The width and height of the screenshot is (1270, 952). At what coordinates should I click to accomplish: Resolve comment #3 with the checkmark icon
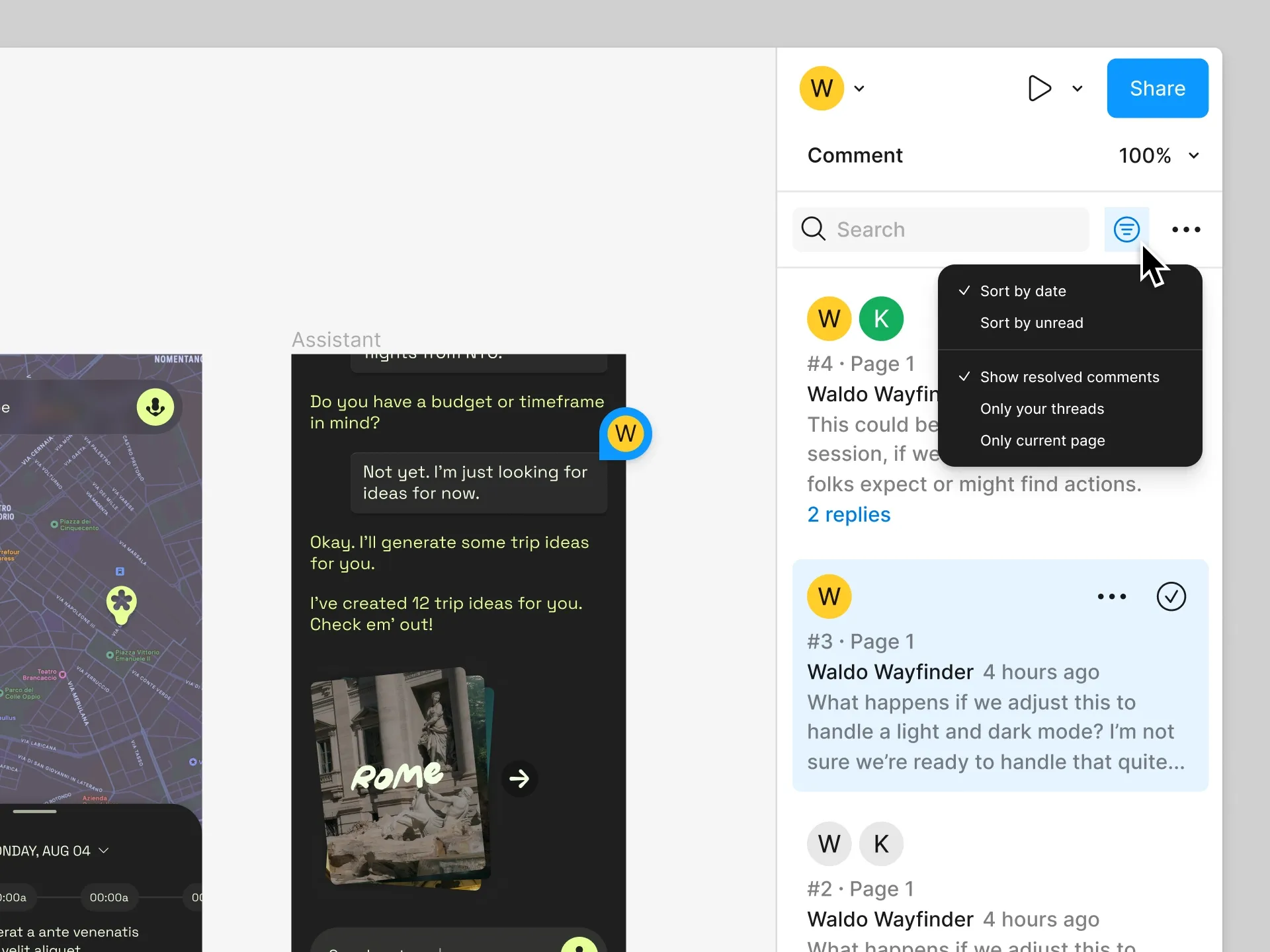tap(1171, 596)
